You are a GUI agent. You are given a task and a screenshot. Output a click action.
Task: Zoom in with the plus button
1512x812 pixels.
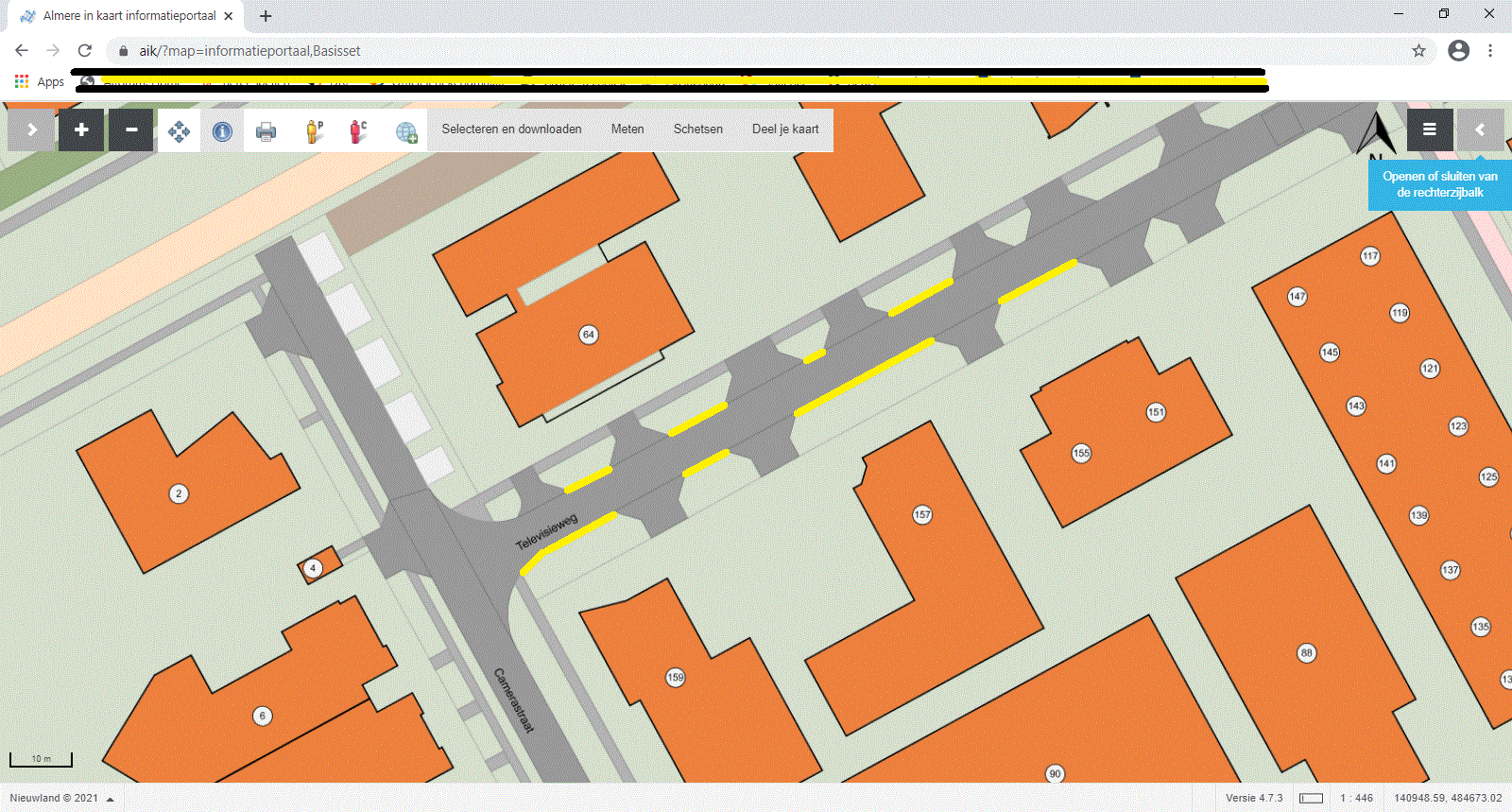tap(81, 130)
